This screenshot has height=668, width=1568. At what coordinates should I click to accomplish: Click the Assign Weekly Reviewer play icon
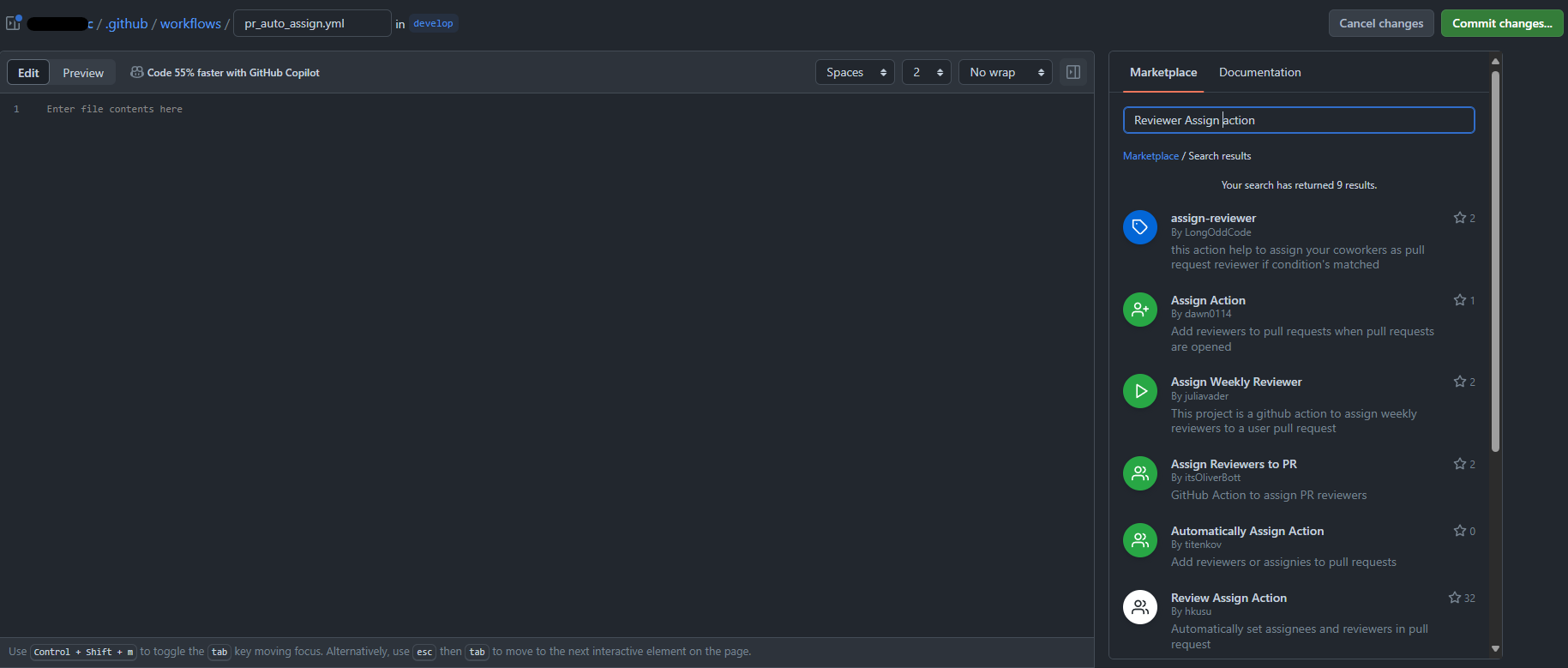pos(1140,391)
